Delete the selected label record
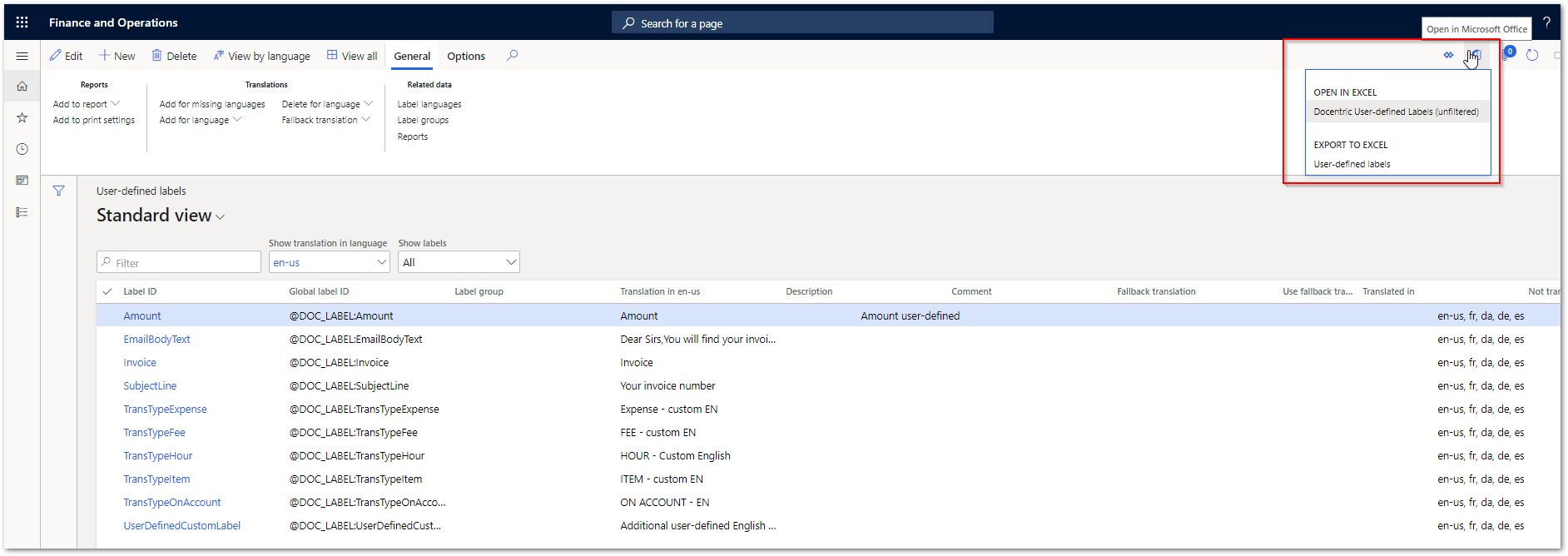The width and height of the screenshot is (1568, 556). point(174,56)
